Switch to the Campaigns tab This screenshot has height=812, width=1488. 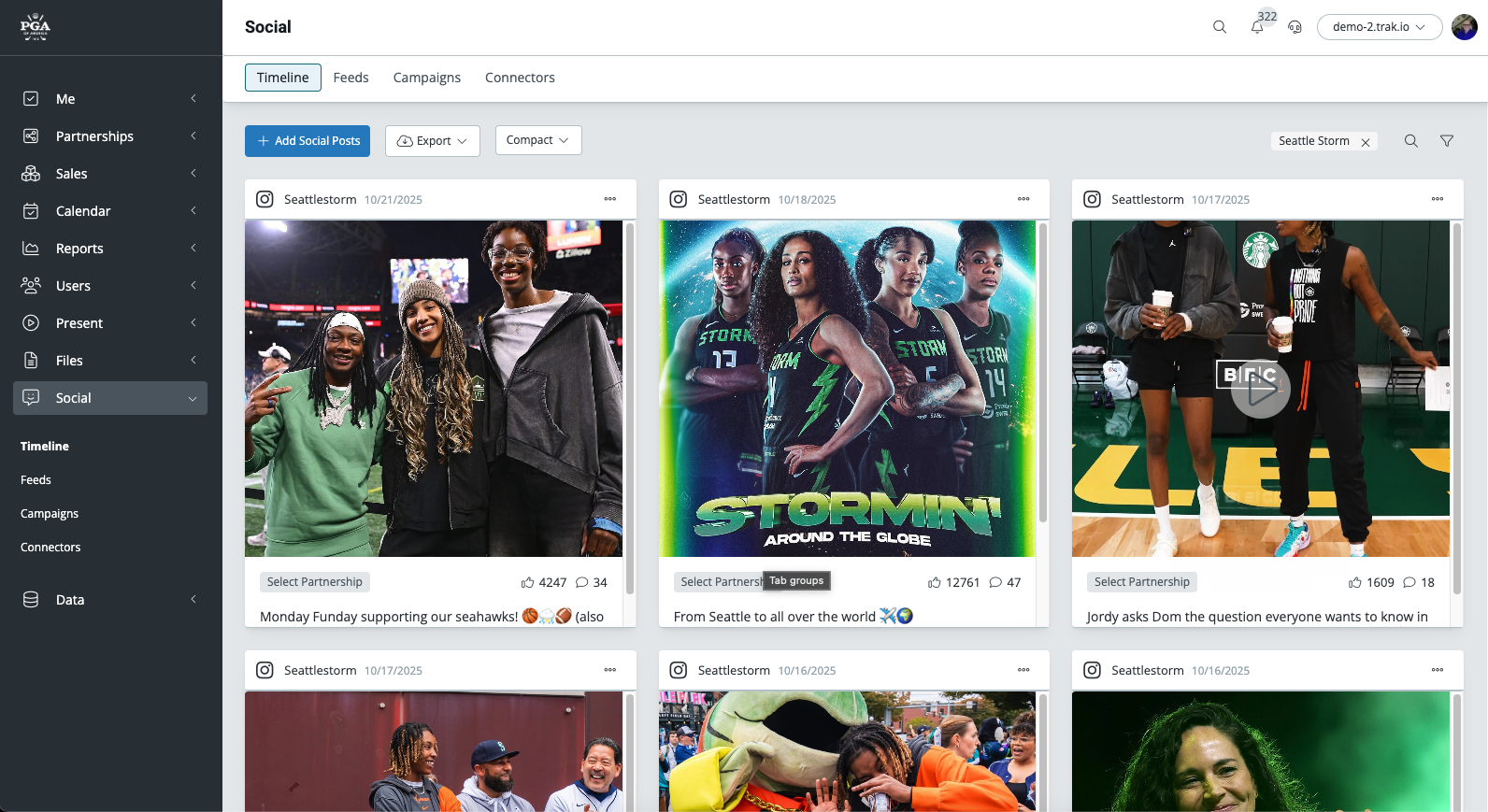coord(427,78)
